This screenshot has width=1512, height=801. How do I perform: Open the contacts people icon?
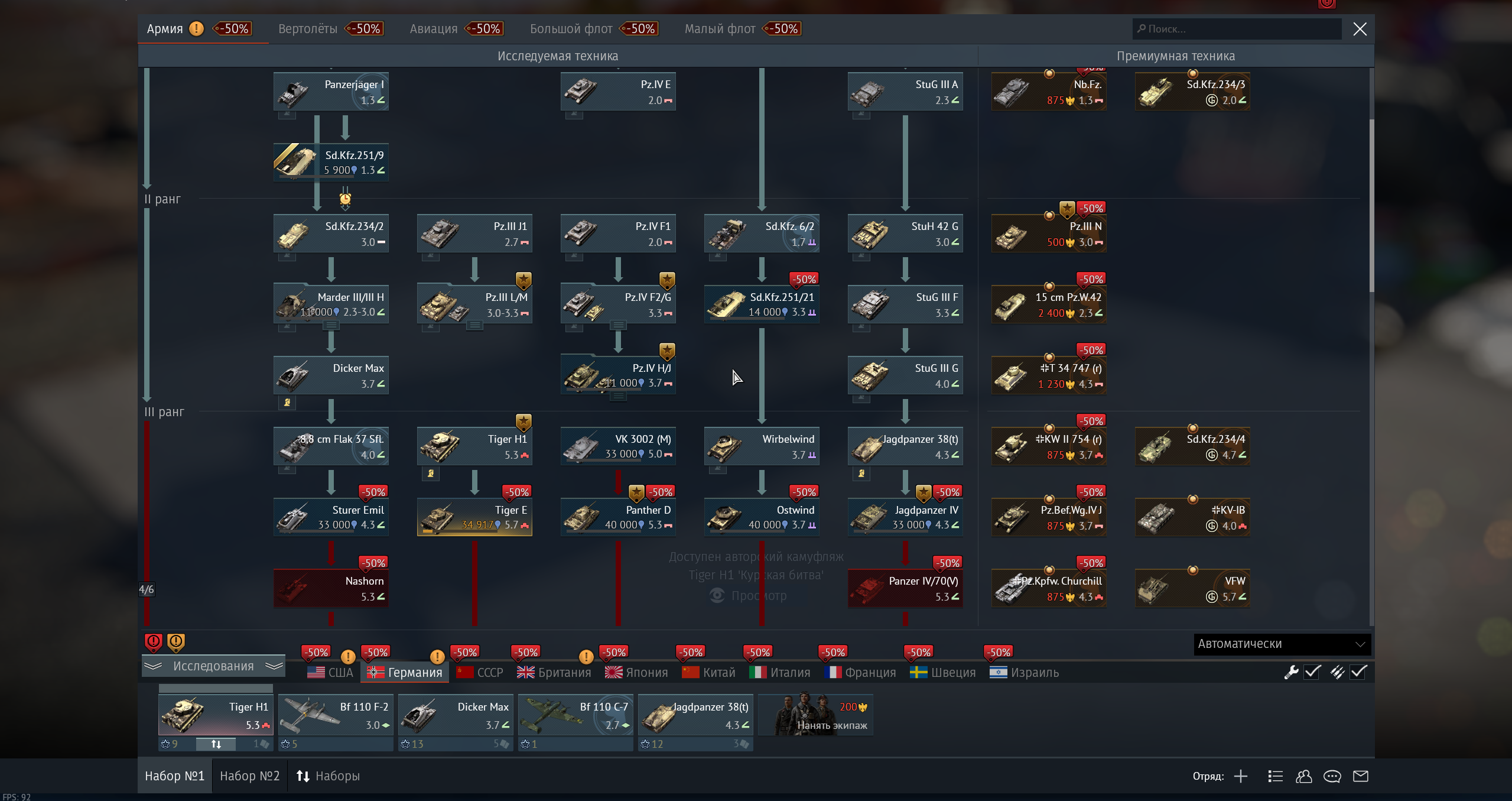pyautogui.click(x=1303, y=776)
